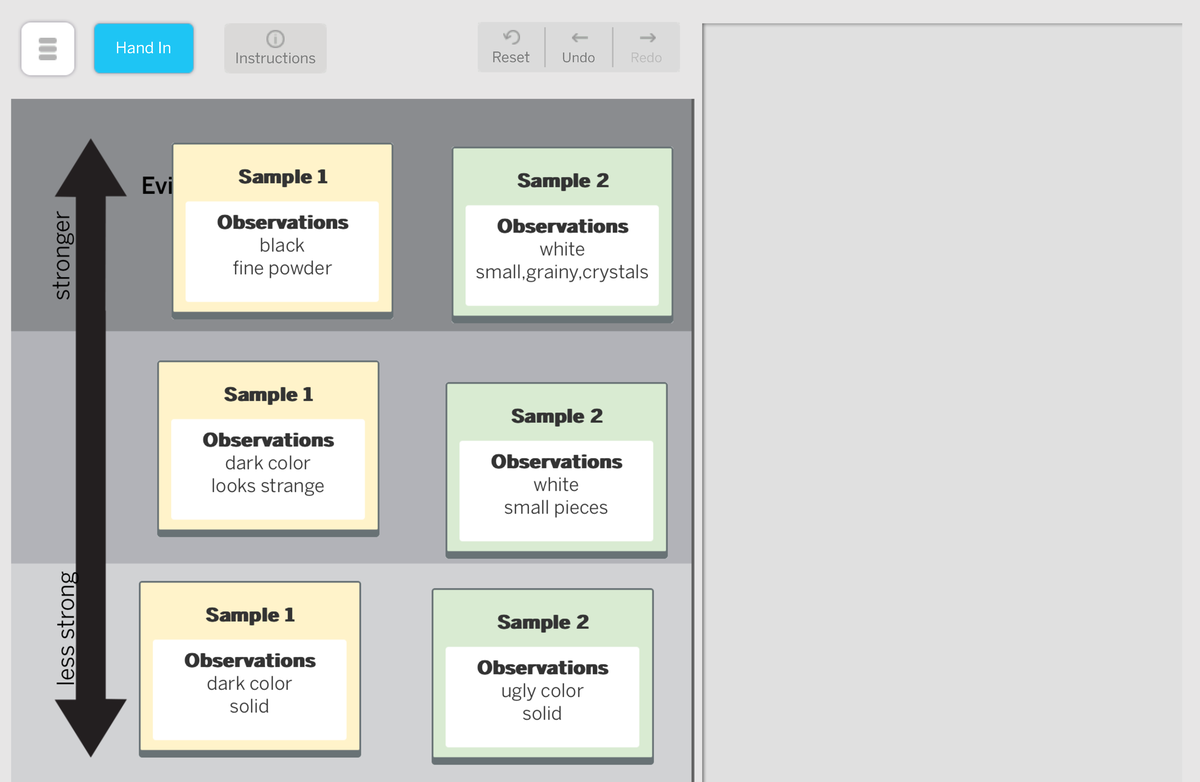1200x782 pixels.
Task: Click the Undo label in the toolbar
Action: [578, 57]
